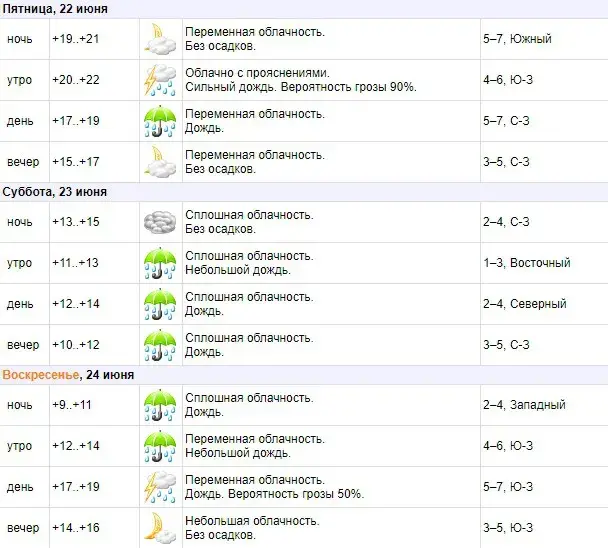Click 'утро' label in Sunday section

19,446
